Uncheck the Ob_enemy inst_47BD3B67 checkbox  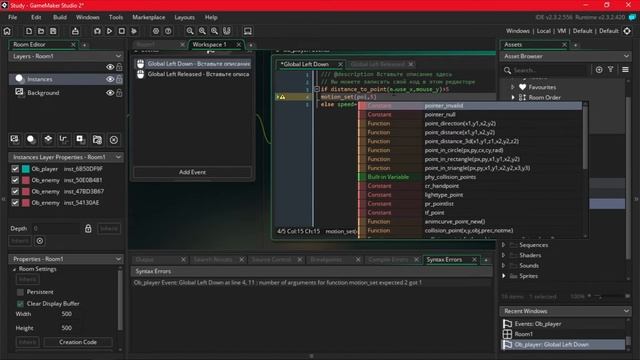pos(15,191)
